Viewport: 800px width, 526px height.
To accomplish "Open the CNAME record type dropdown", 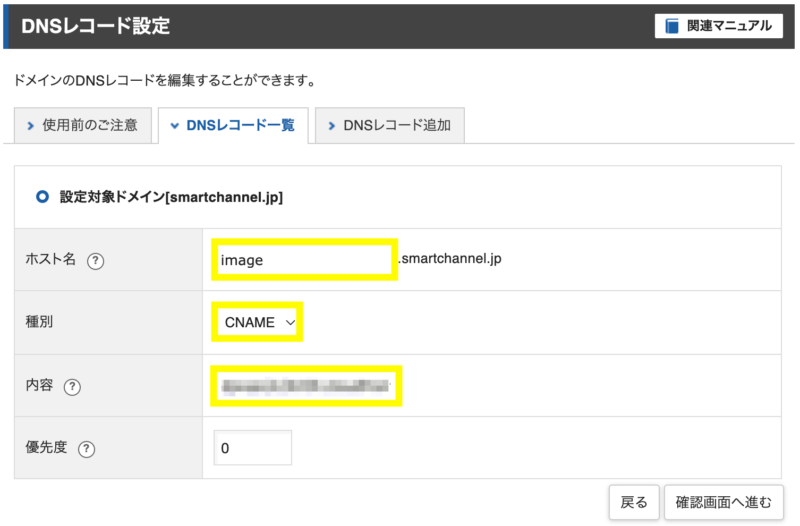I will (258, 322).
